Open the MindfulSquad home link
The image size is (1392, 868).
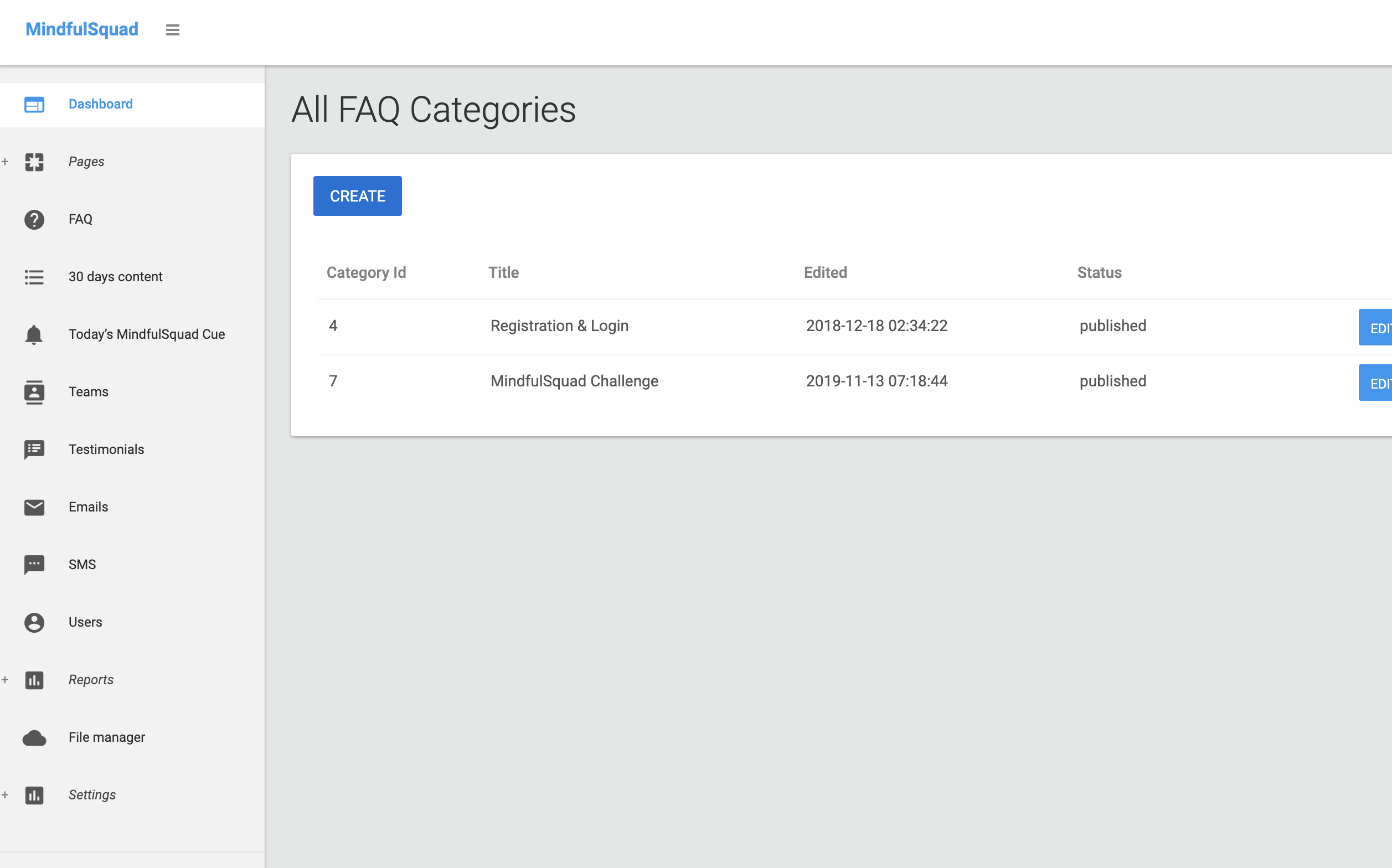point(81,29)
